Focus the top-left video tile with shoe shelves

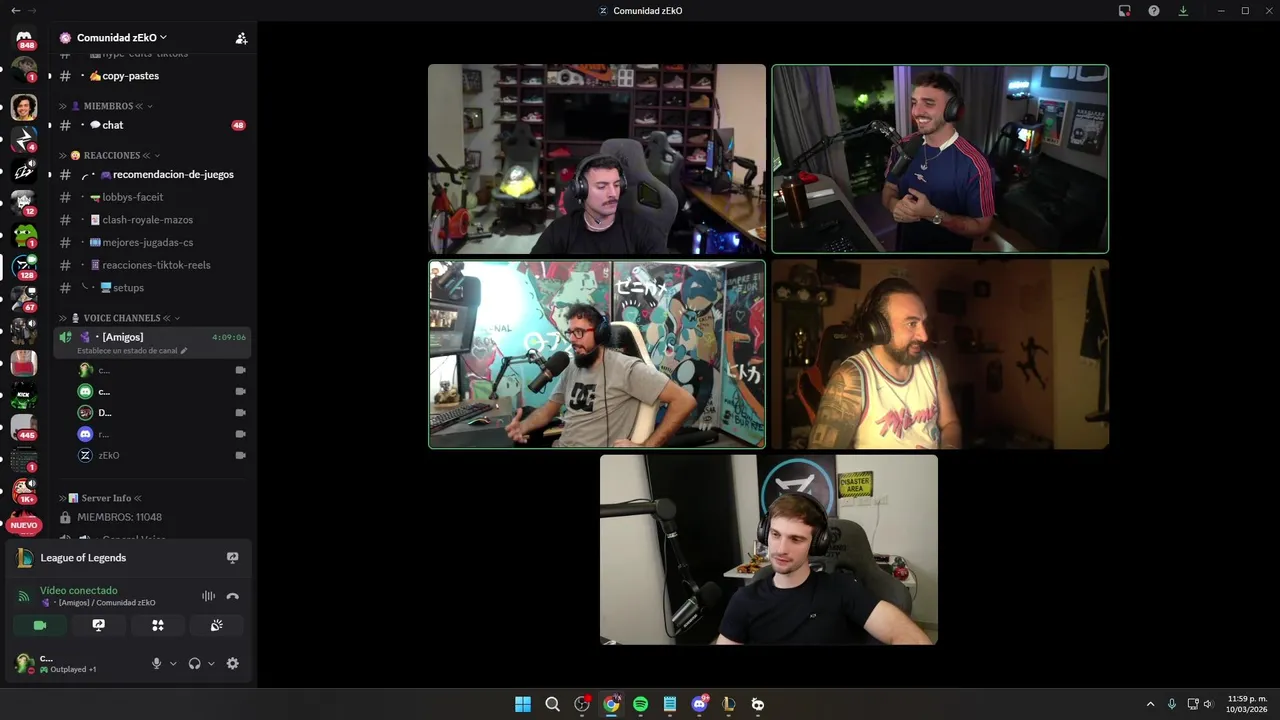point(597,159)
